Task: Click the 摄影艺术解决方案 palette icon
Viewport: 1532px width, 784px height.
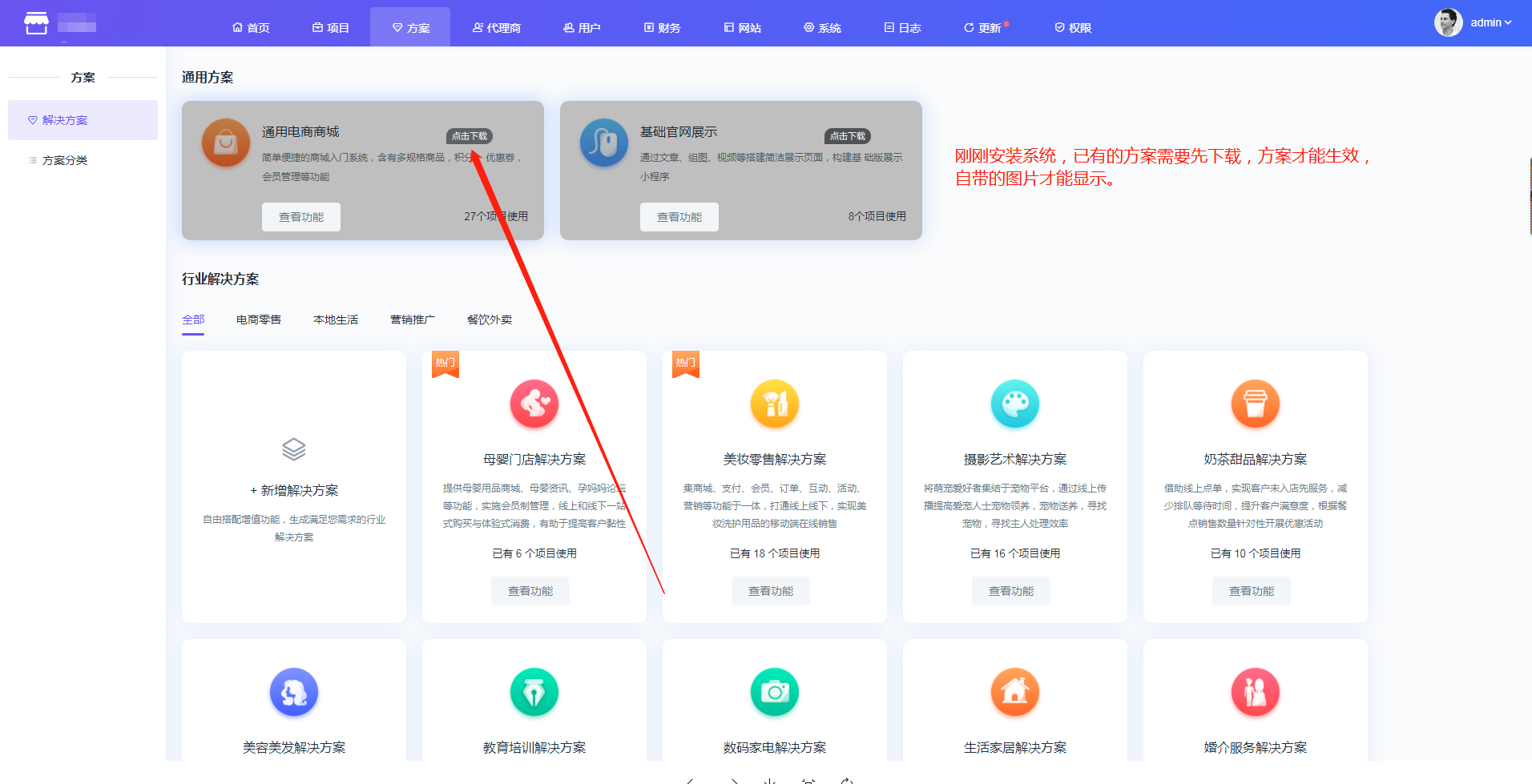Action: [1015, 404]
